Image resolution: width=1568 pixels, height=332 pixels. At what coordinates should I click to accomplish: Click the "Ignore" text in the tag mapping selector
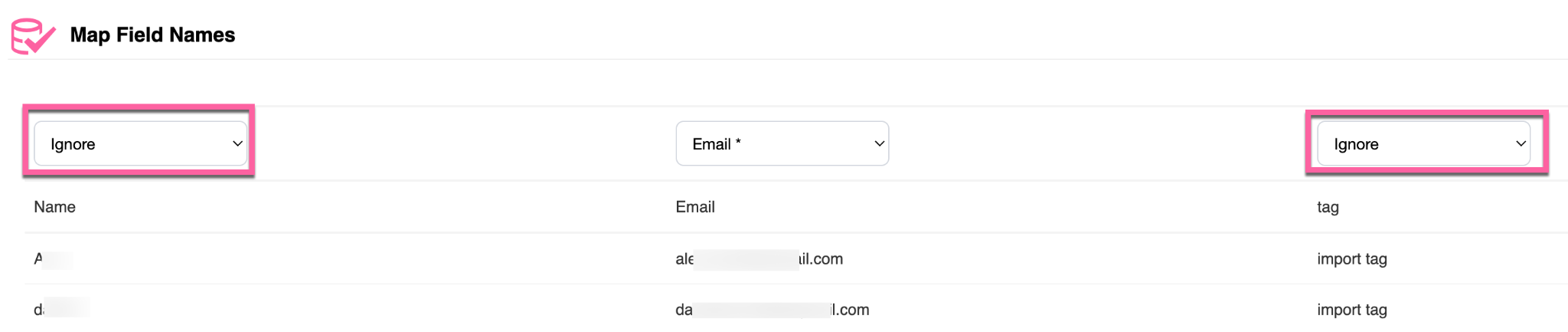1356,144
